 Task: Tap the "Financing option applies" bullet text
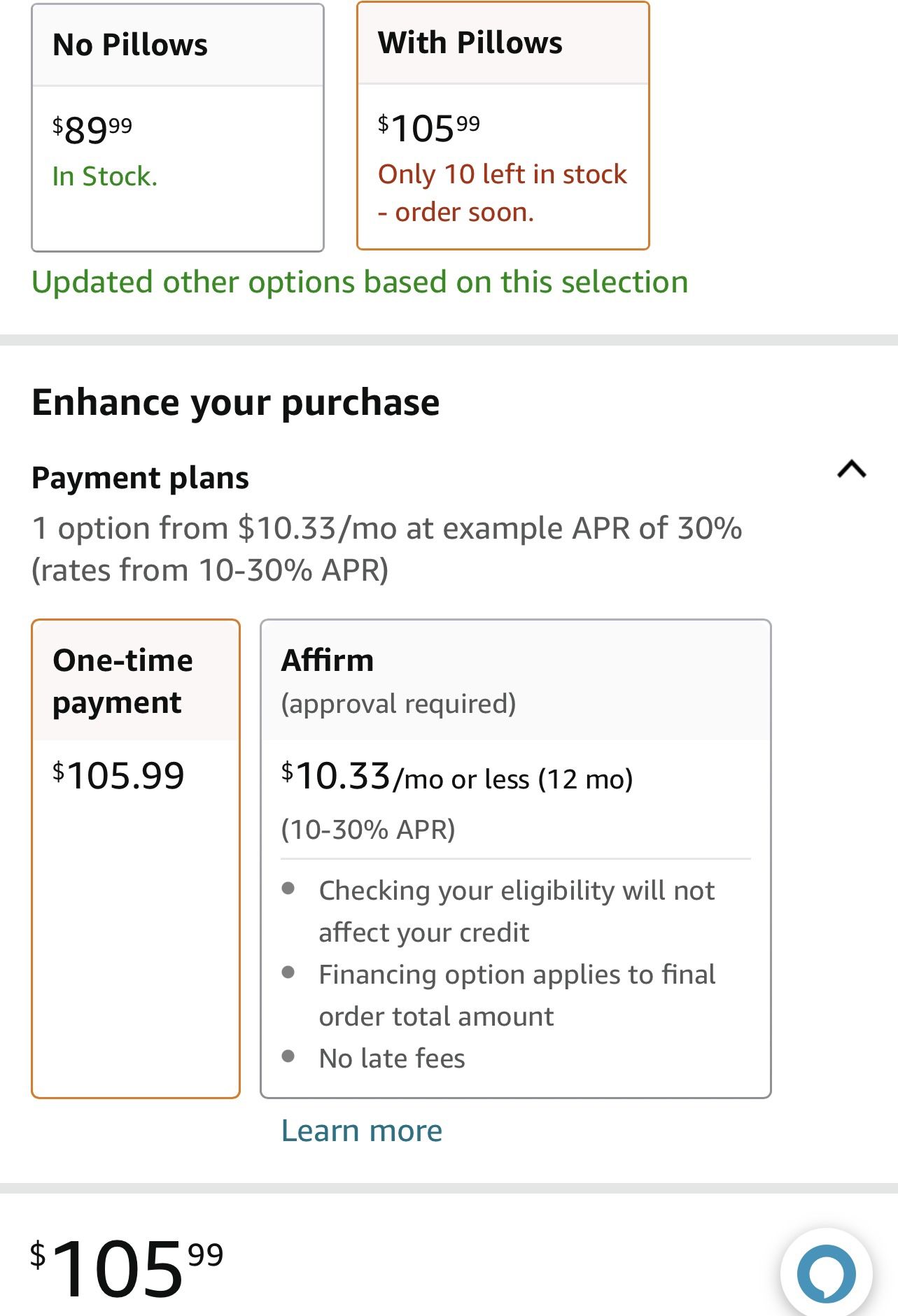(x=517, y=995)
